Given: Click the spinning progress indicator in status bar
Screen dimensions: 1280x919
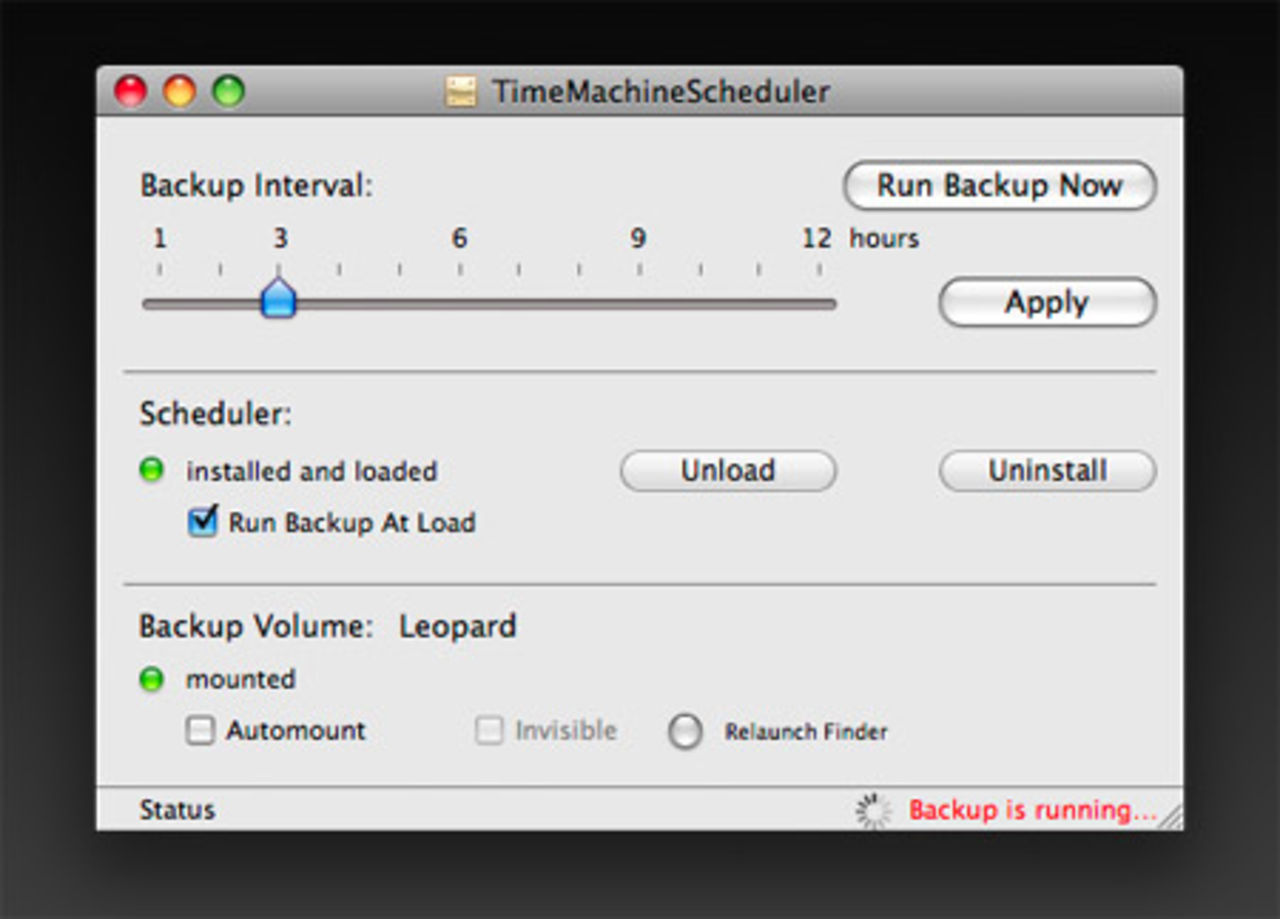Looking at the screenshot, I should point(874,810).
